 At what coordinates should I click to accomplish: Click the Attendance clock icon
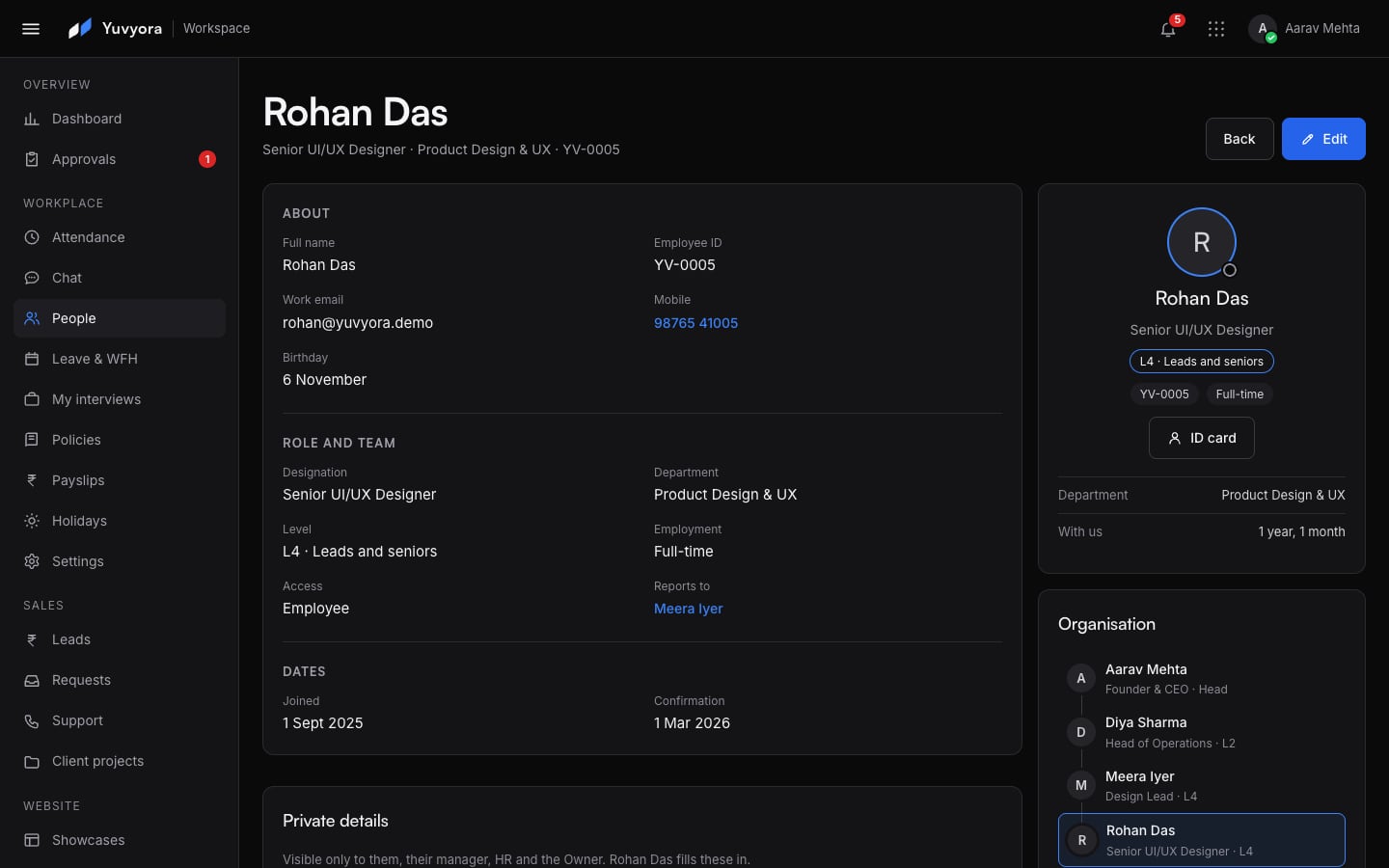[32, 237]
